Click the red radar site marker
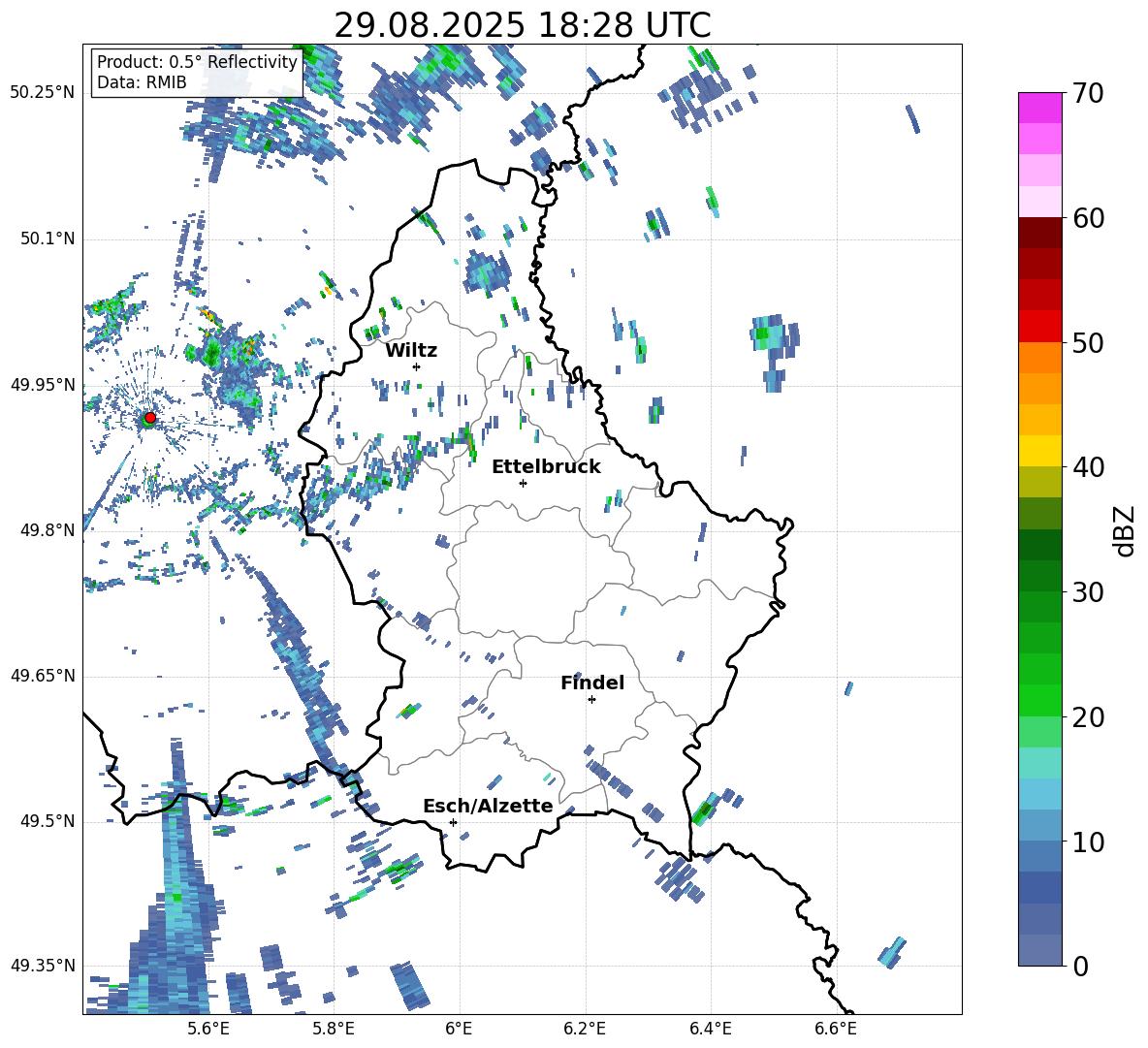This screenshot has height=1048, width=1148. click(x=150, y=417)
